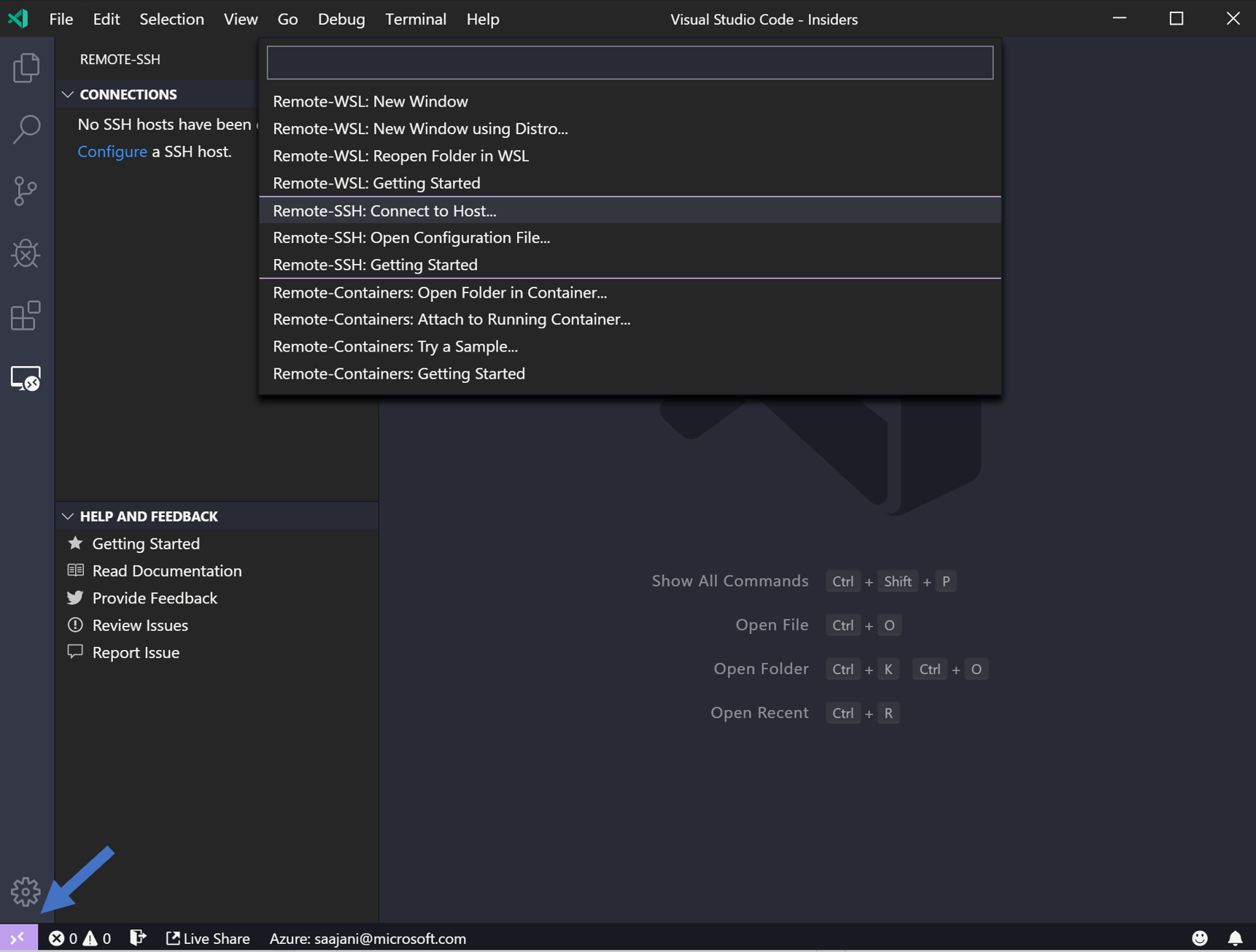The image size is (1256, 952).
Task: Open the Terminal menu
Action: (x=416, y=19)
